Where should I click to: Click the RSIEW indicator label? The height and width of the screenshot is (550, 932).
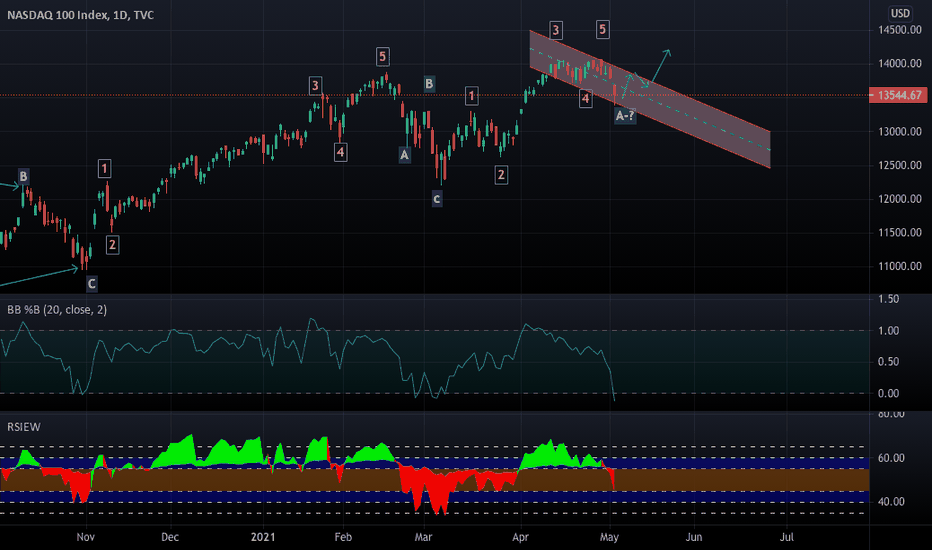click(24, 427)
